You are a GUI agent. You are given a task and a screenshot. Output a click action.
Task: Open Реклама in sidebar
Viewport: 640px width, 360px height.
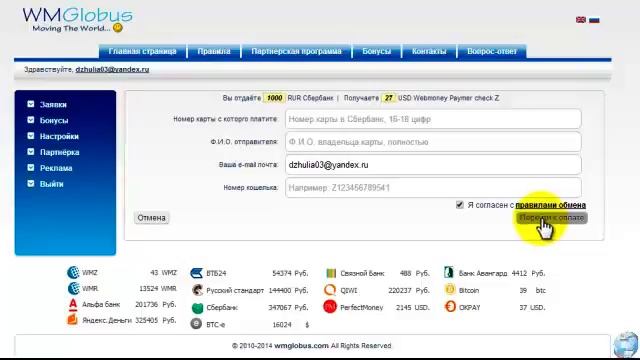(56, 168)
